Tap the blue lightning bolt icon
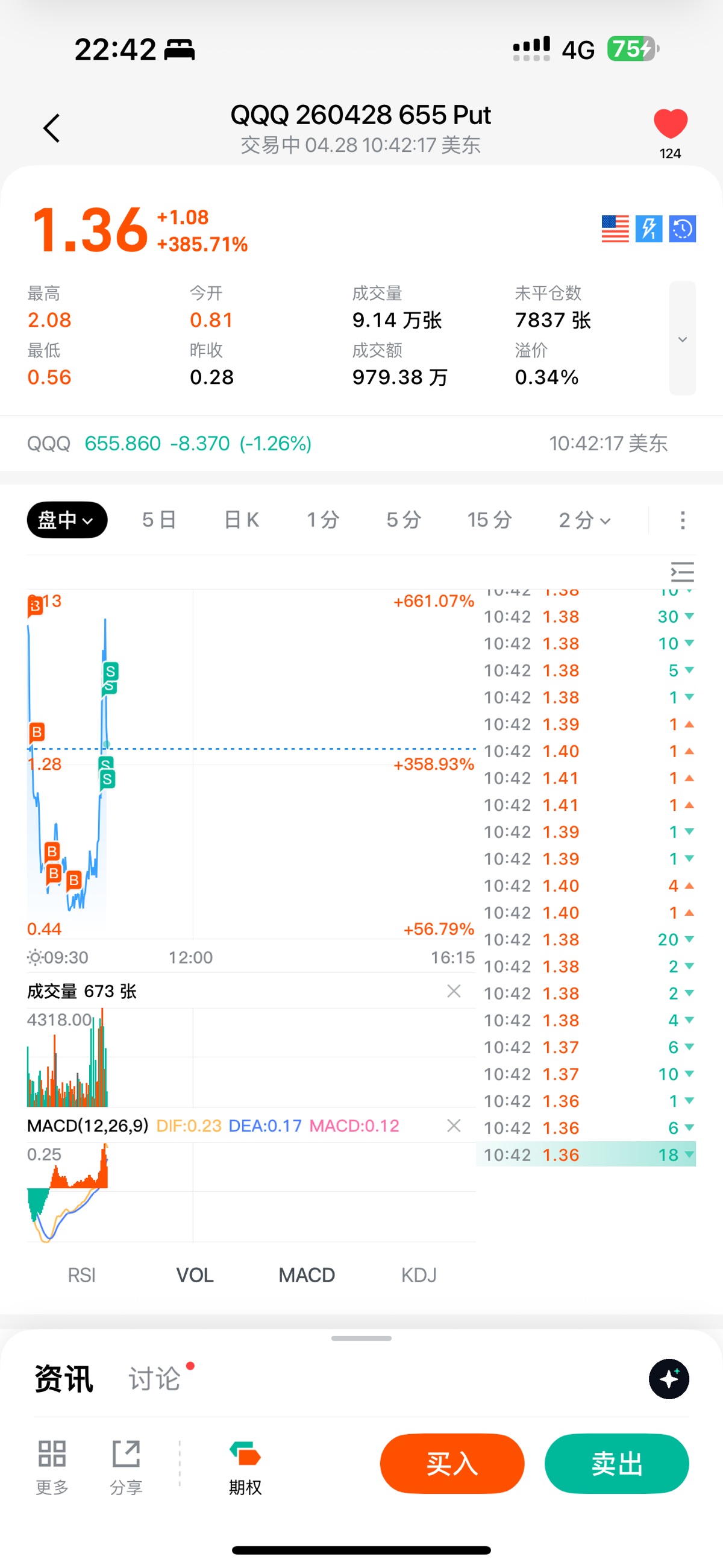This screenshot has width=723, height=1568. point(649,229)
